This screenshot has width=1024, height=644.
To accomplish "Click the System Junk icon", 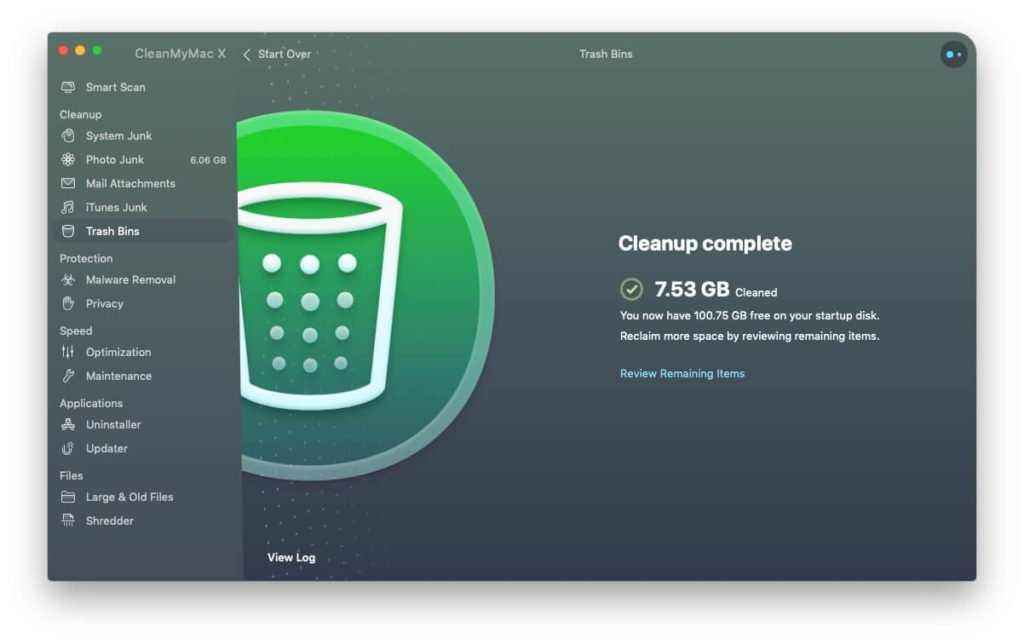I will (68, 136).
